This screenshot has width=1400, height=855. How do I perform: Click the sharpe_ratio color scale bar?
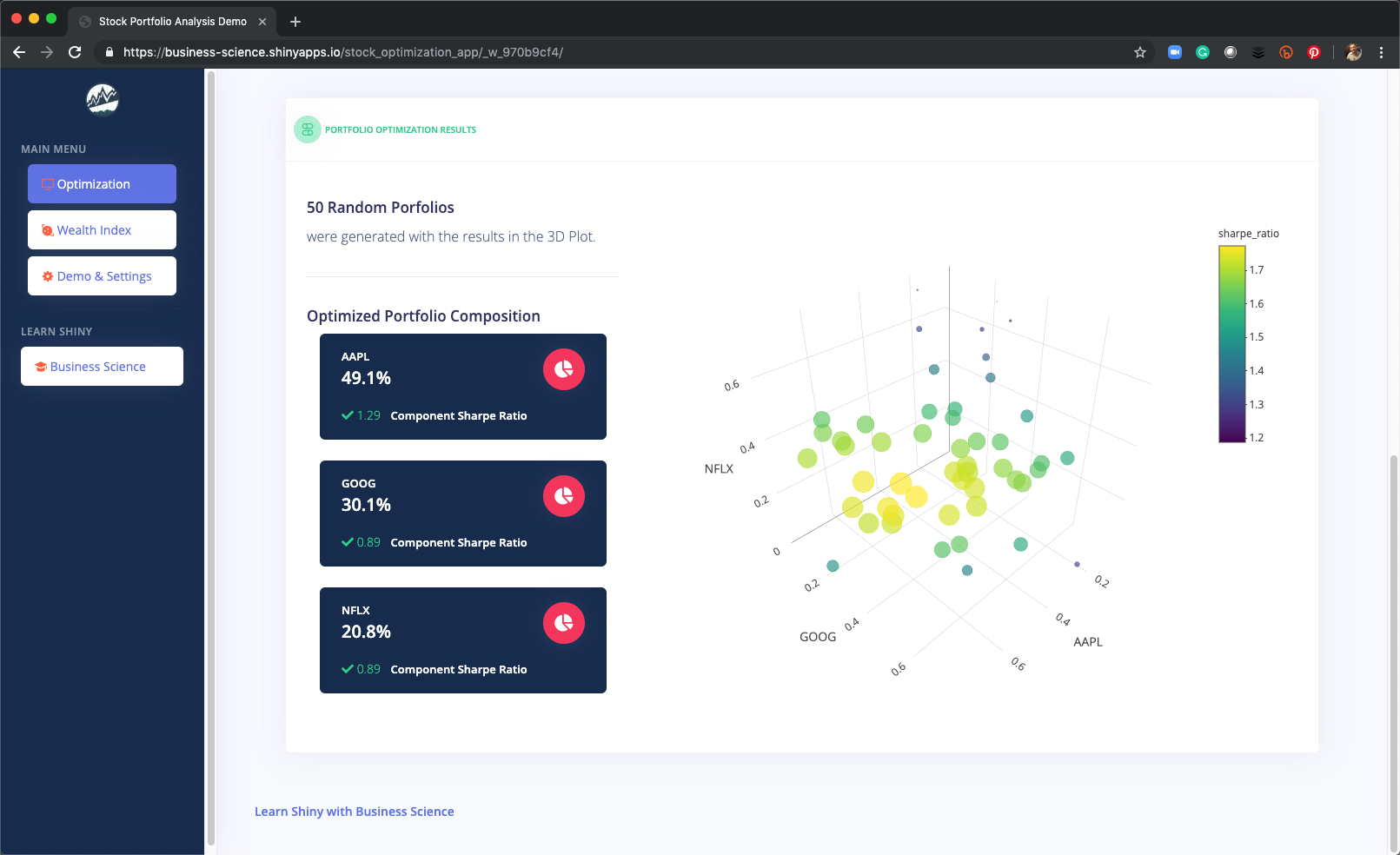pyautogui.click(x=1232, y=344)
